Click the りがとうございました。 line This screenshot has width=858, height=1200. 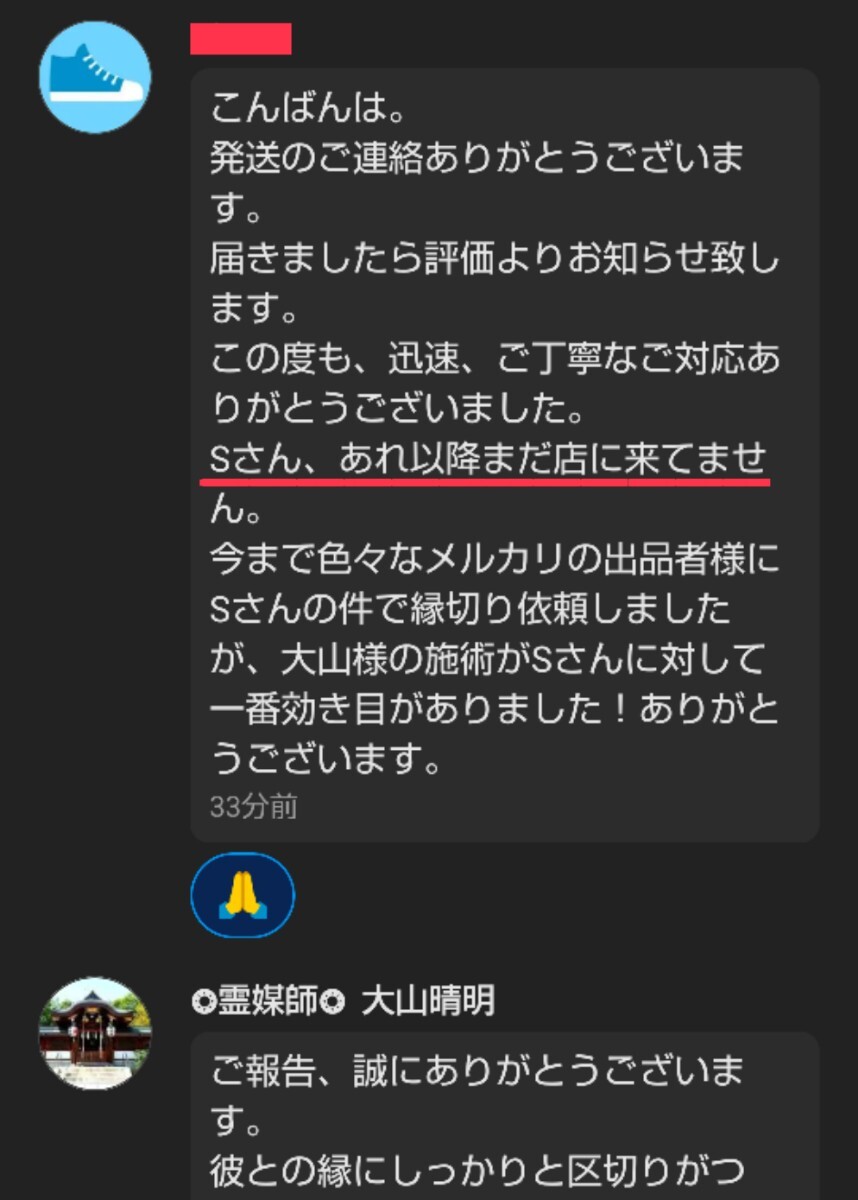coord(402,408)
